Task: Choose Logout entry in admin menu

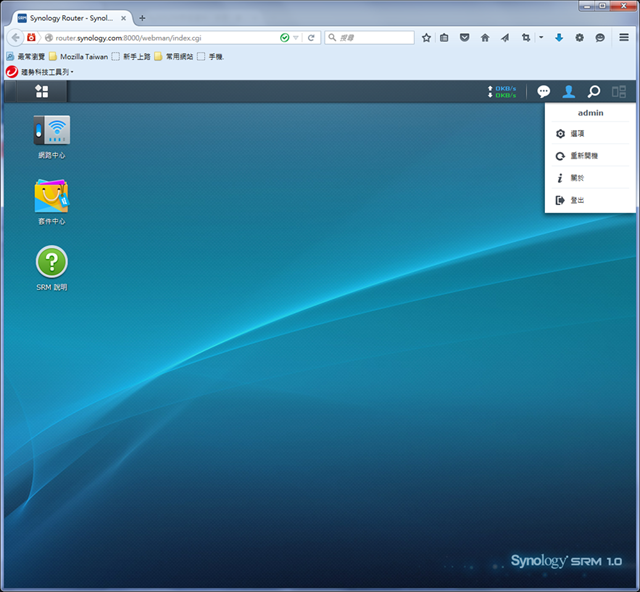Action: tap(590, 200)
